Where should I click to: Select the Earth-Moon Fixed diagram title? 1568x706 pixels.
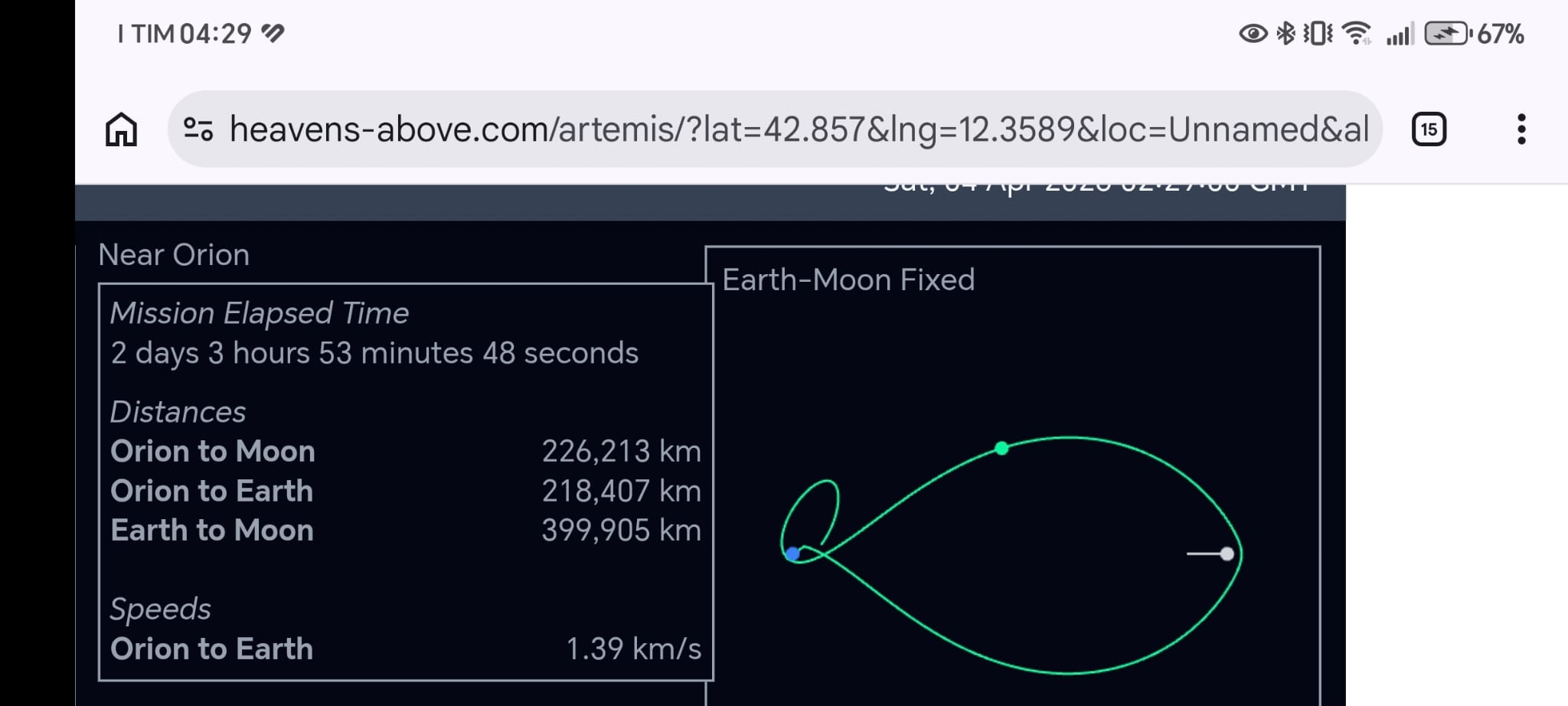pos(848,280)
